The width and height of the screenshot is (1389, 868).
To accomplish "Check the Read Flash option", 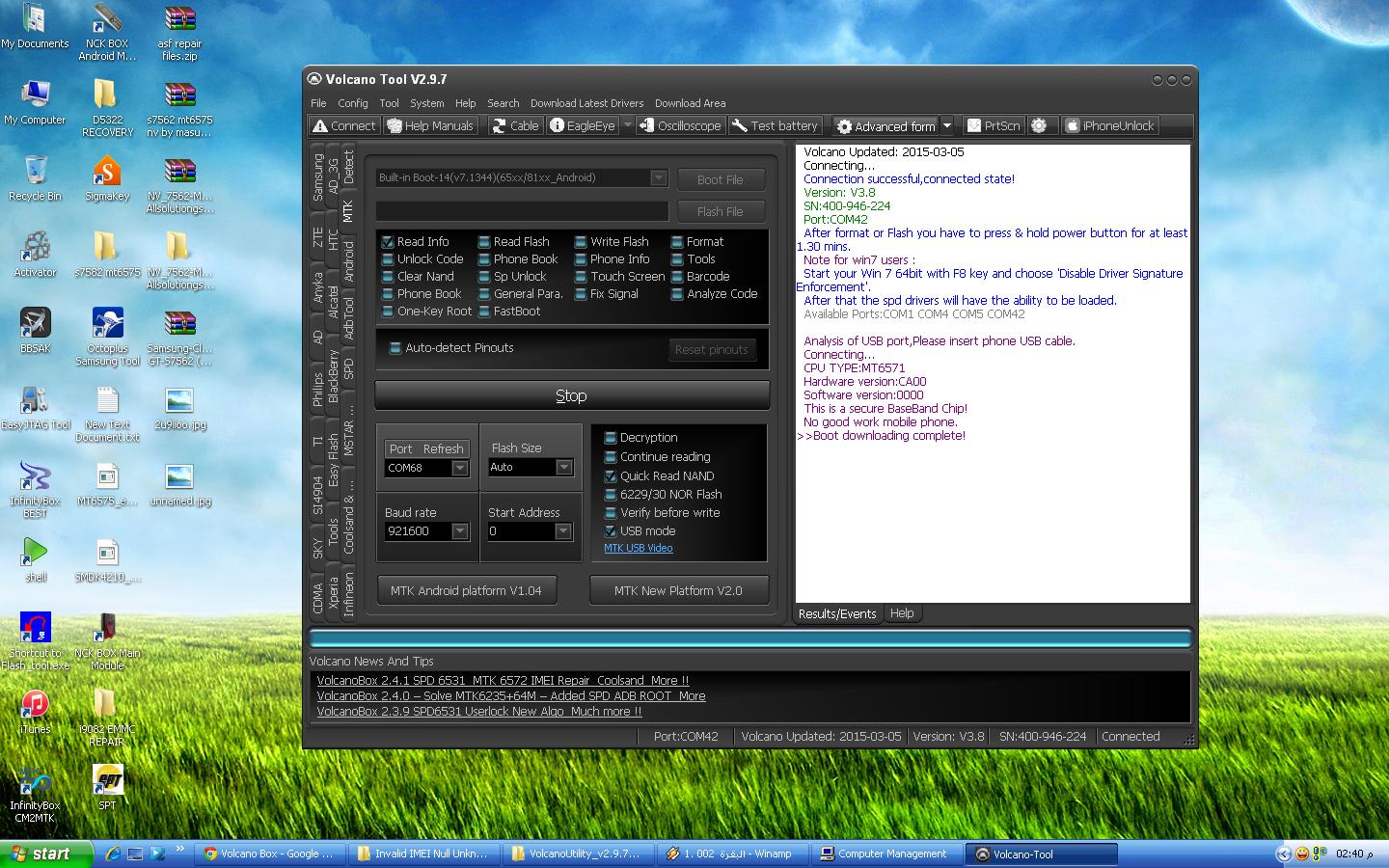I will tap(484, 242).
